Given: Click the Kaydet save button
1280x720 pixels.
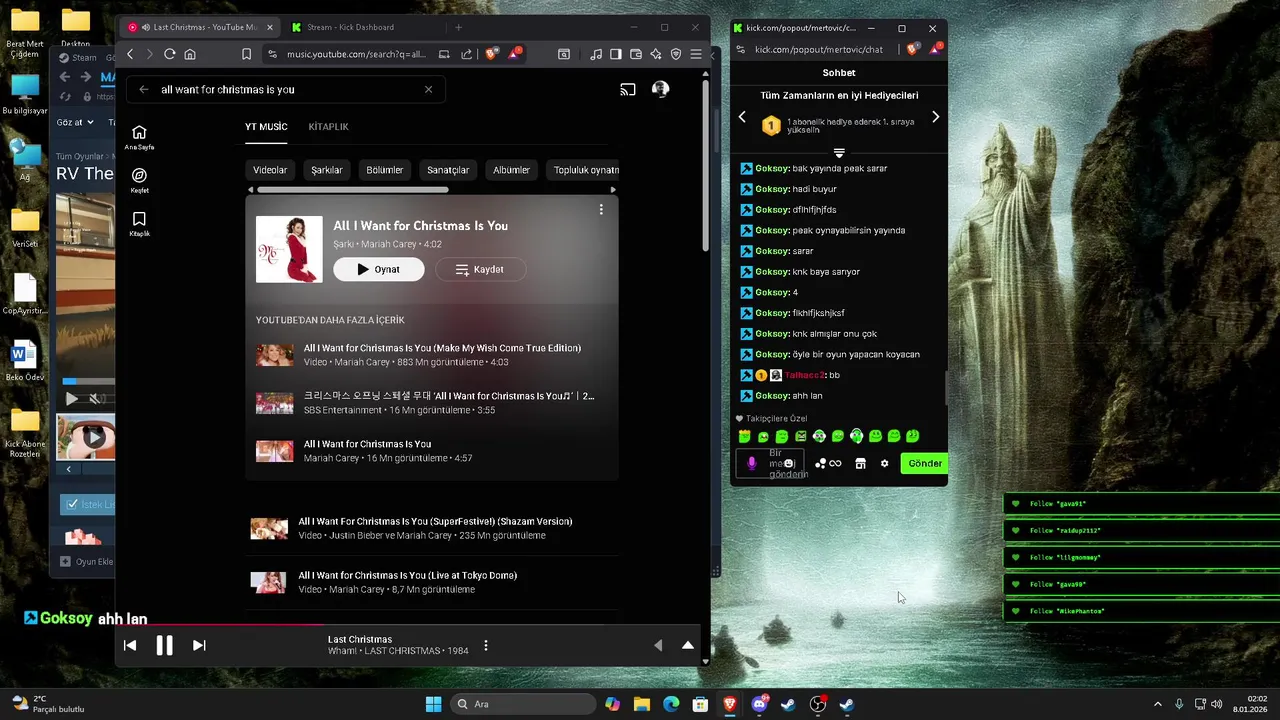Looking at the screenshot, I should tap(480, 269).
